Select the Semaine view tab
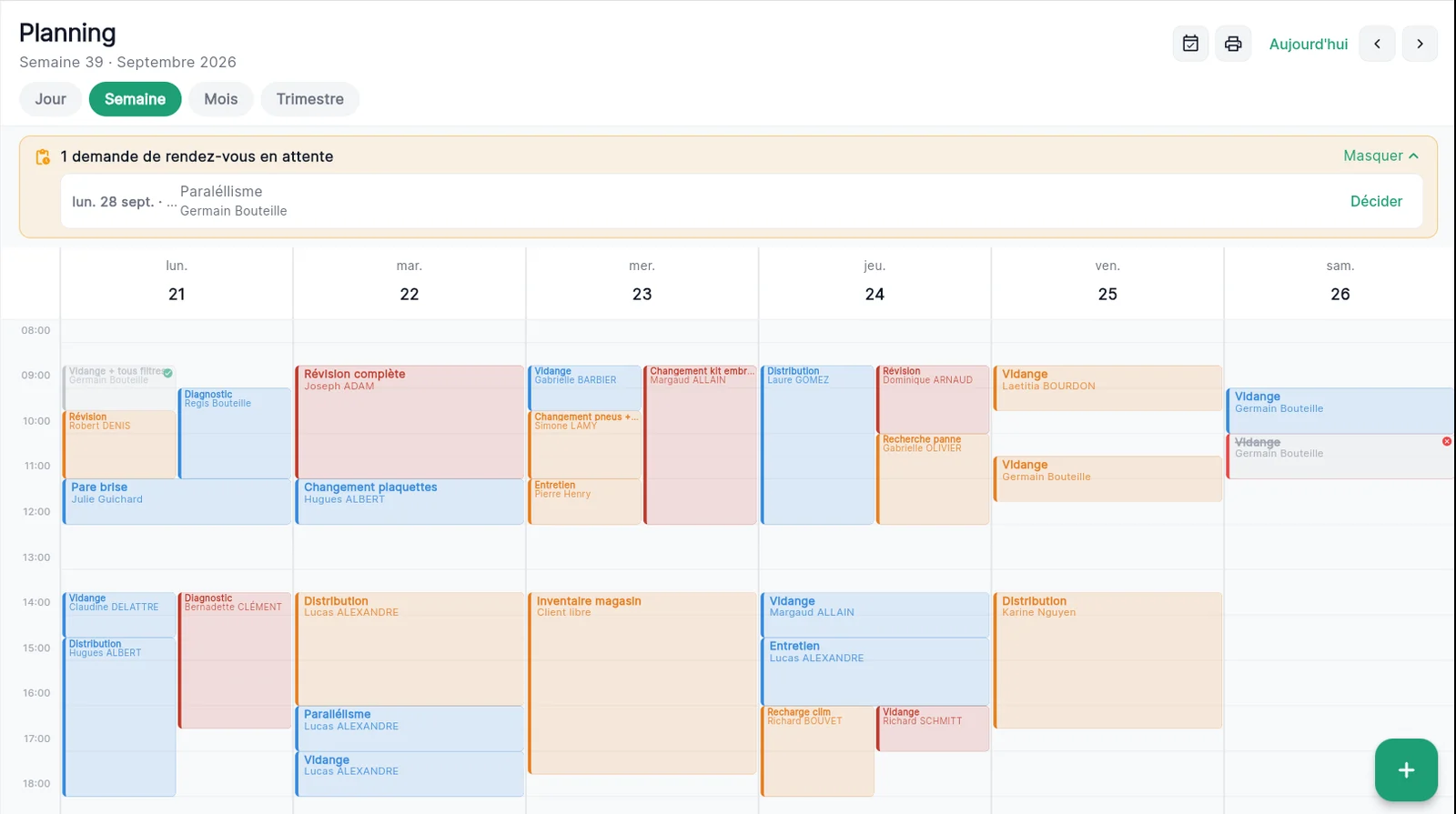Viewport: 1456px width, 814px height. point(135,99)
